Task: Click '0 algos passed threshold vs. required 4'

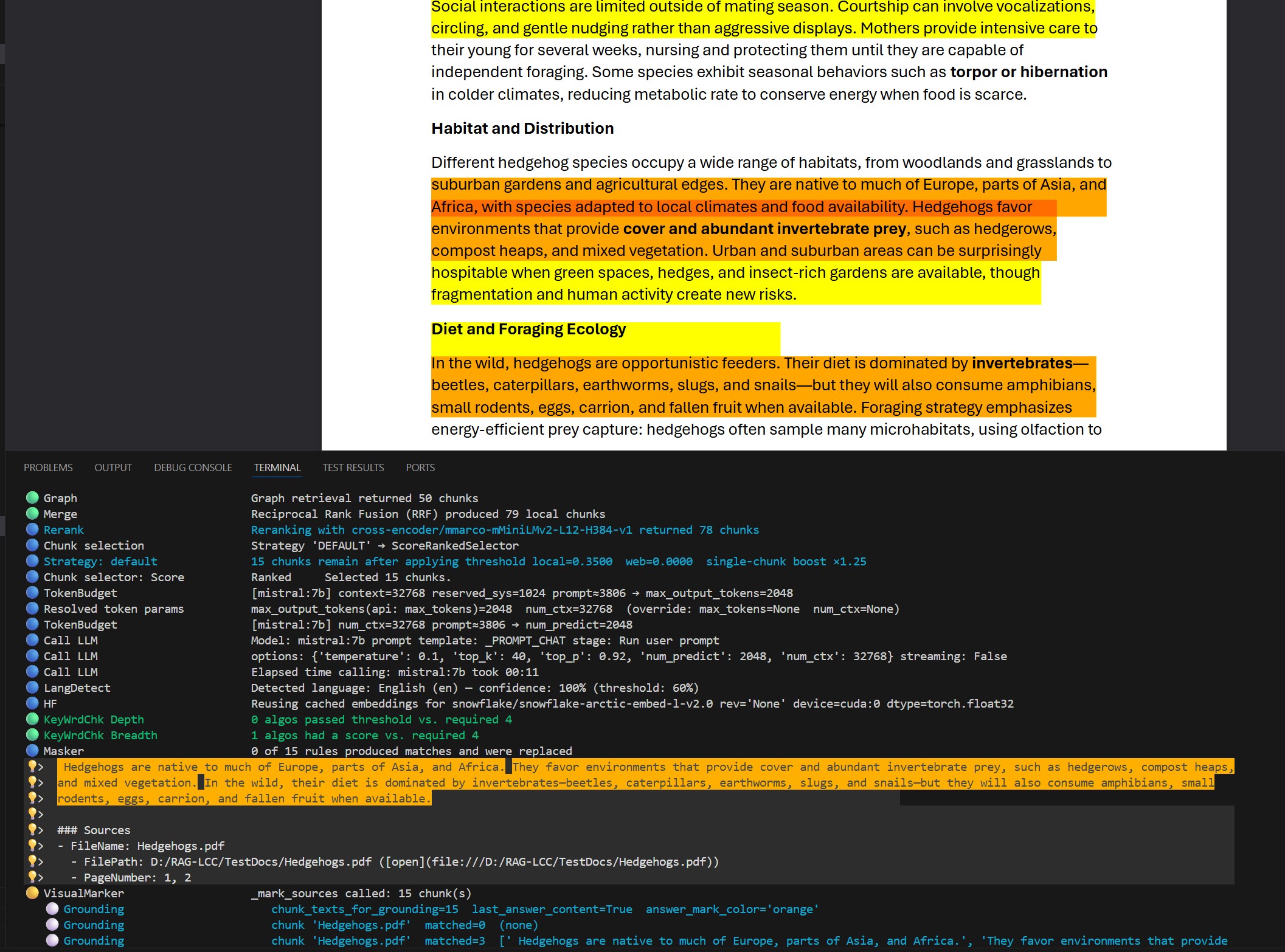Action: pos(381,719)
